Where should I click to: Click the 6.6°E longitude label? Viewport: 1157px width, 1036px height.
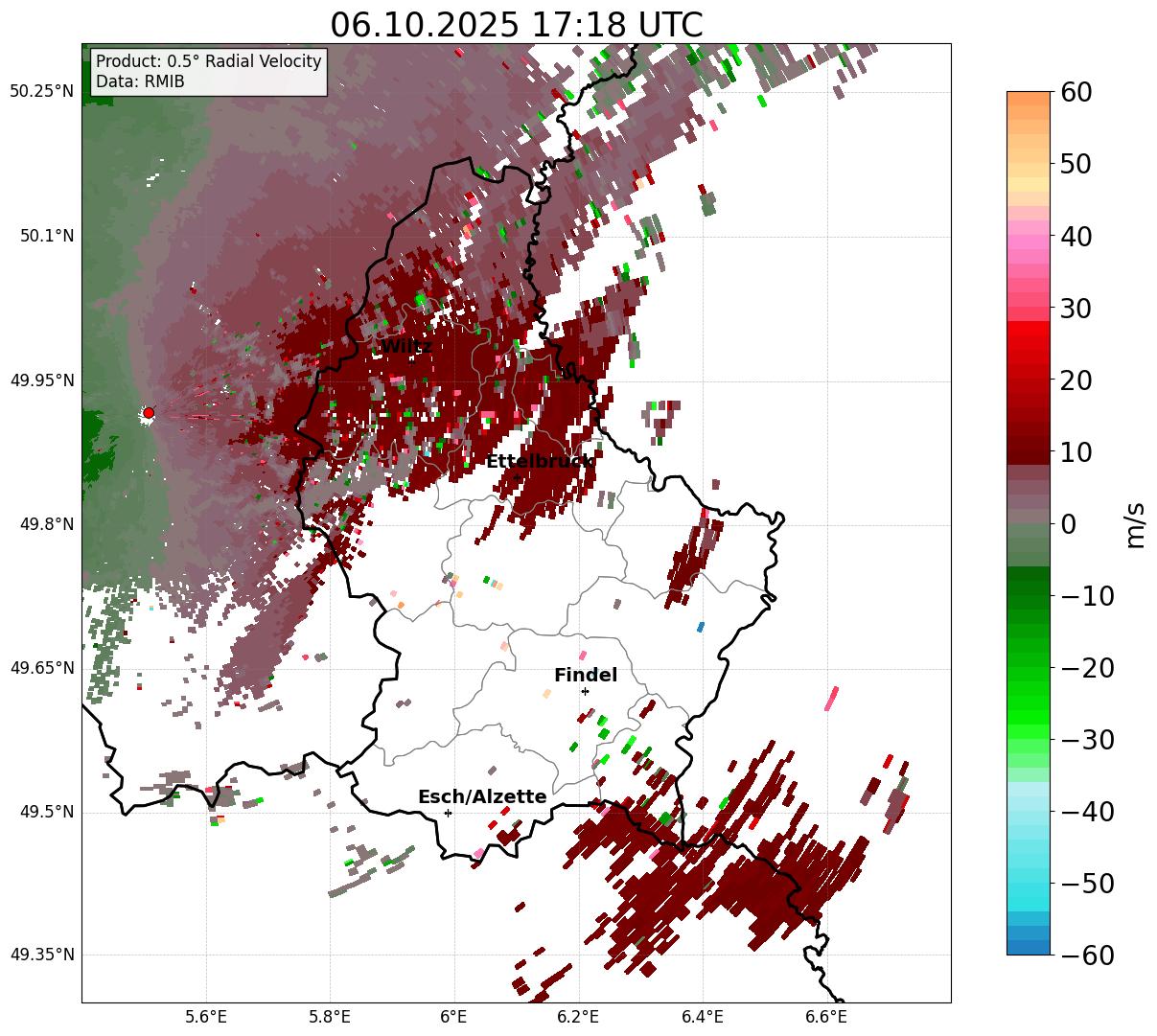(825, 1016)
